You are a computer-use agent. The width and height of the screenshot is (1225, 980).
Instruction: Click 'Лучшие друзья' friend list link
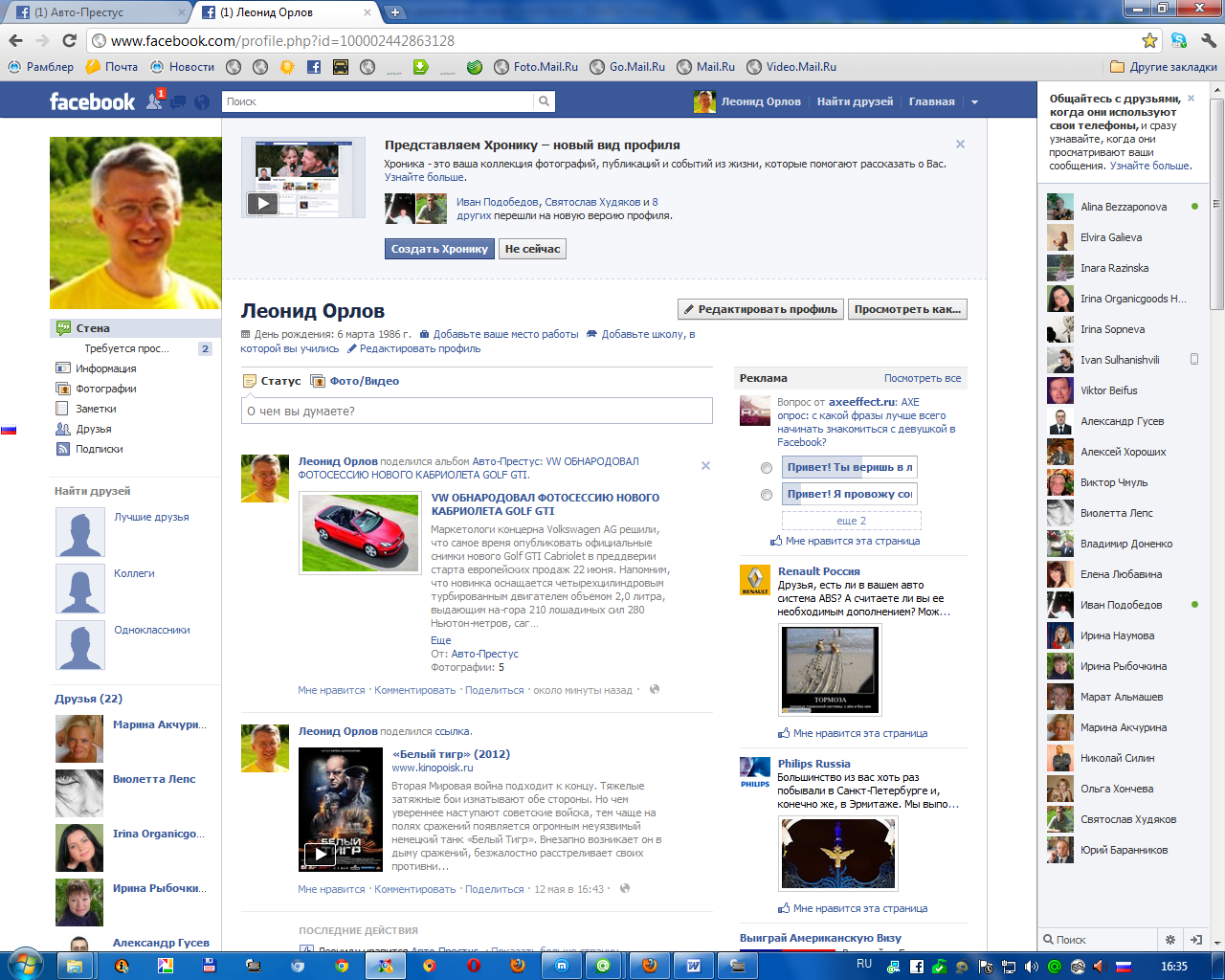click(151, 517)
